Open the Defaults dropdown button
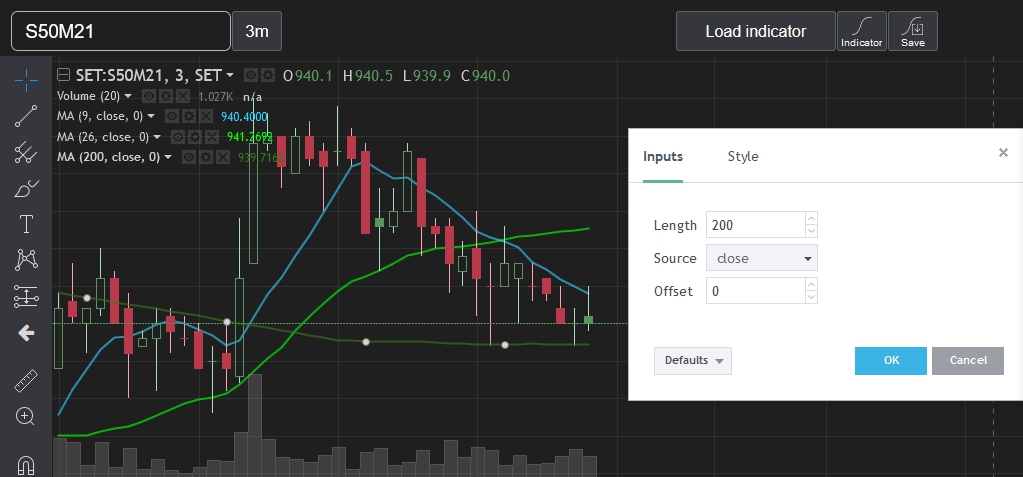Image resolution: width=1023 pixels, height=477 pixels. coord(693,360)
